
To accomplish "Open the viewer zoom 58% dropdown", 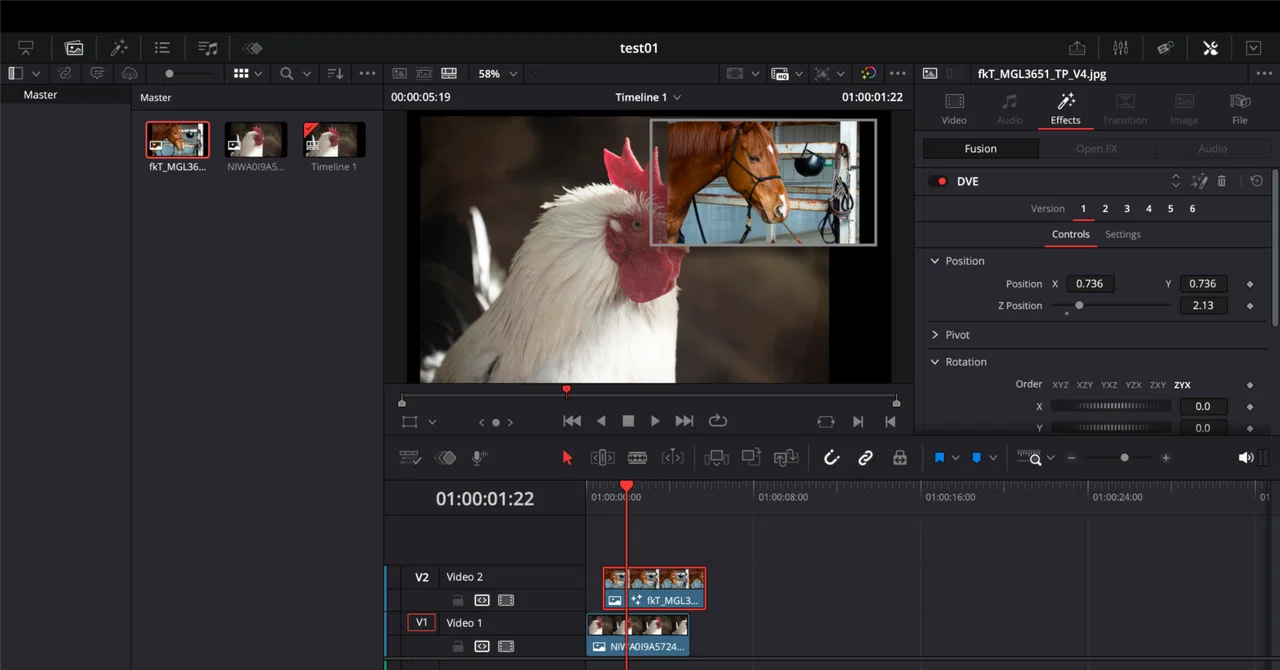I will tap(498, 74).
